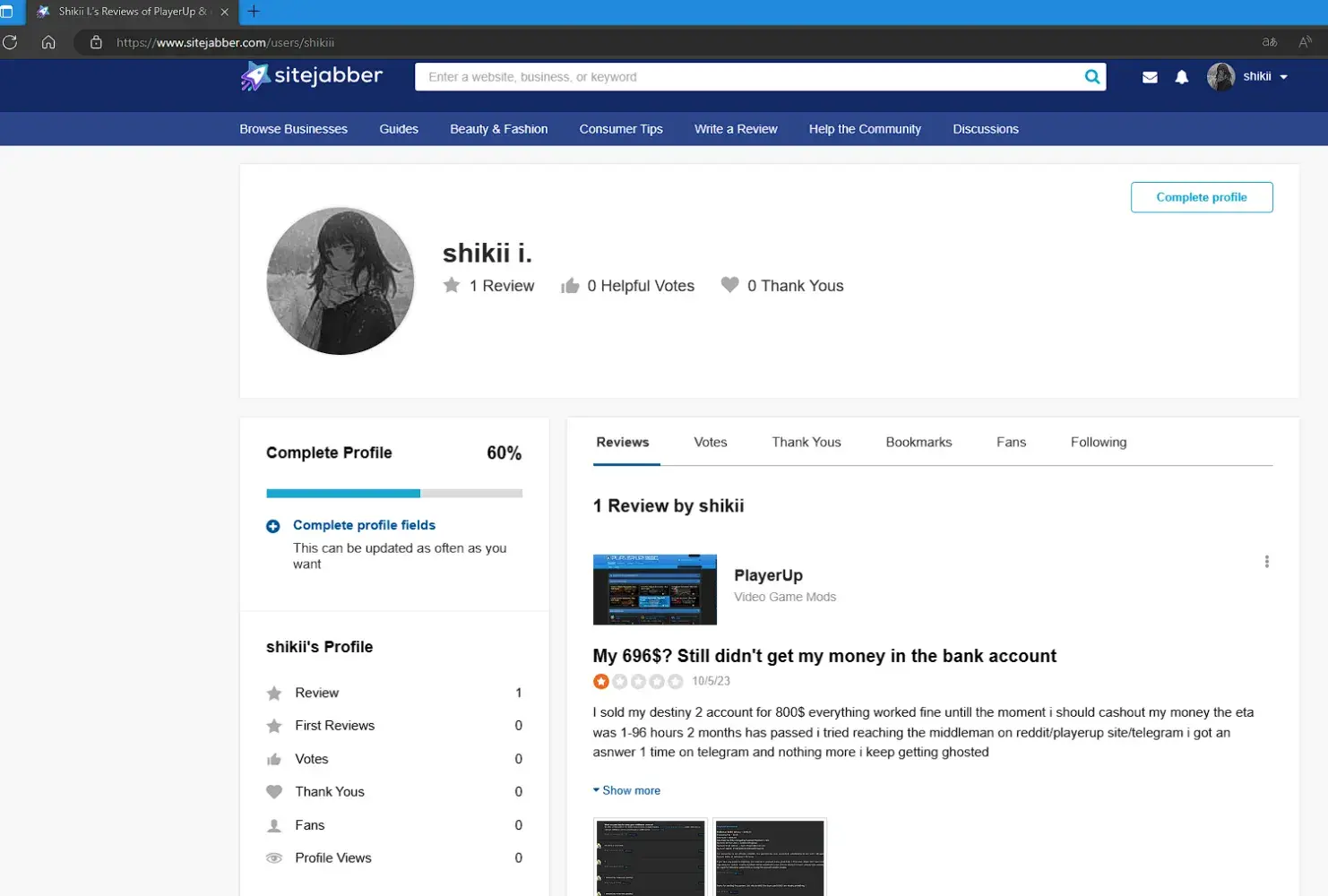Switch to the Votes tab
The image size is (1328, 896).
[710, 443]
